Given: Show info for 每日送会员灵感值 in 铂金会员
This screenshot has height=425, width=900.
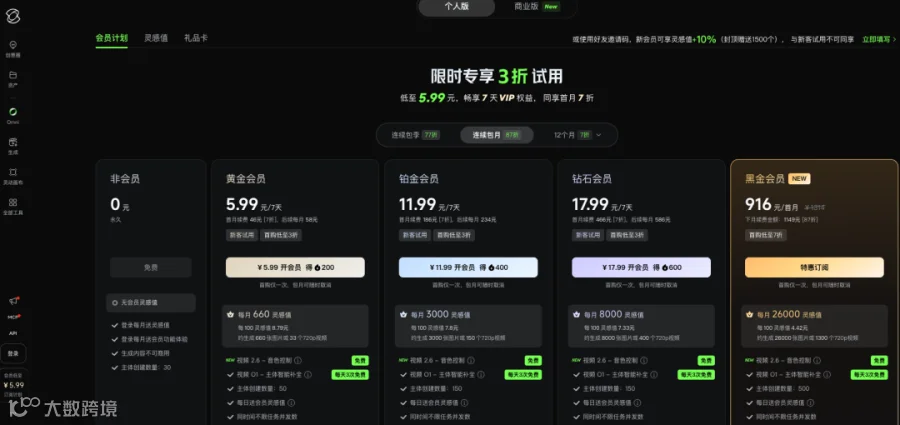Looking at the screenshot, I should pos(464,403).
